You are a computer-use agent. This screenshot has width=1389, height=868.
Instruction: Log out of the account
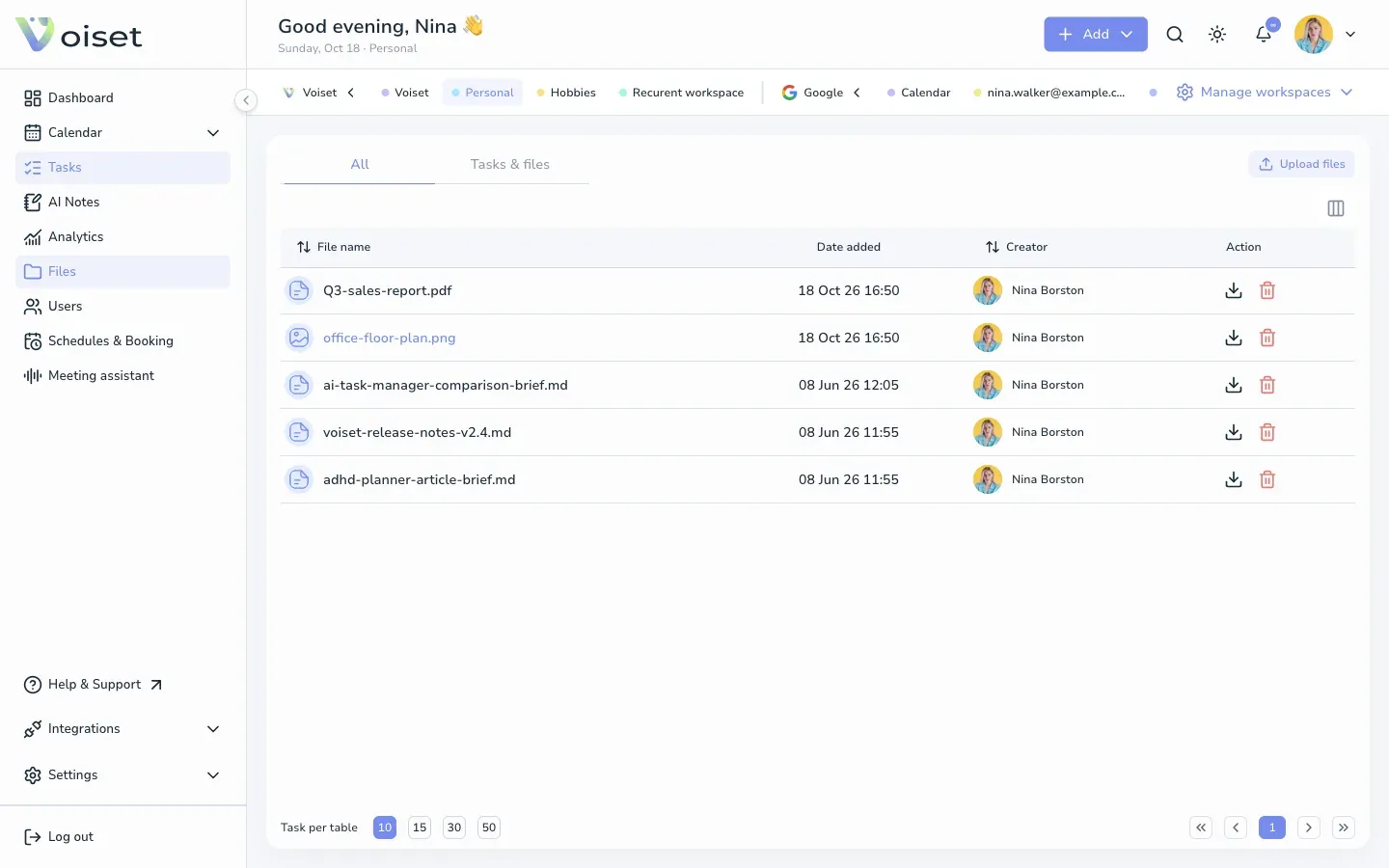(59, 837)
